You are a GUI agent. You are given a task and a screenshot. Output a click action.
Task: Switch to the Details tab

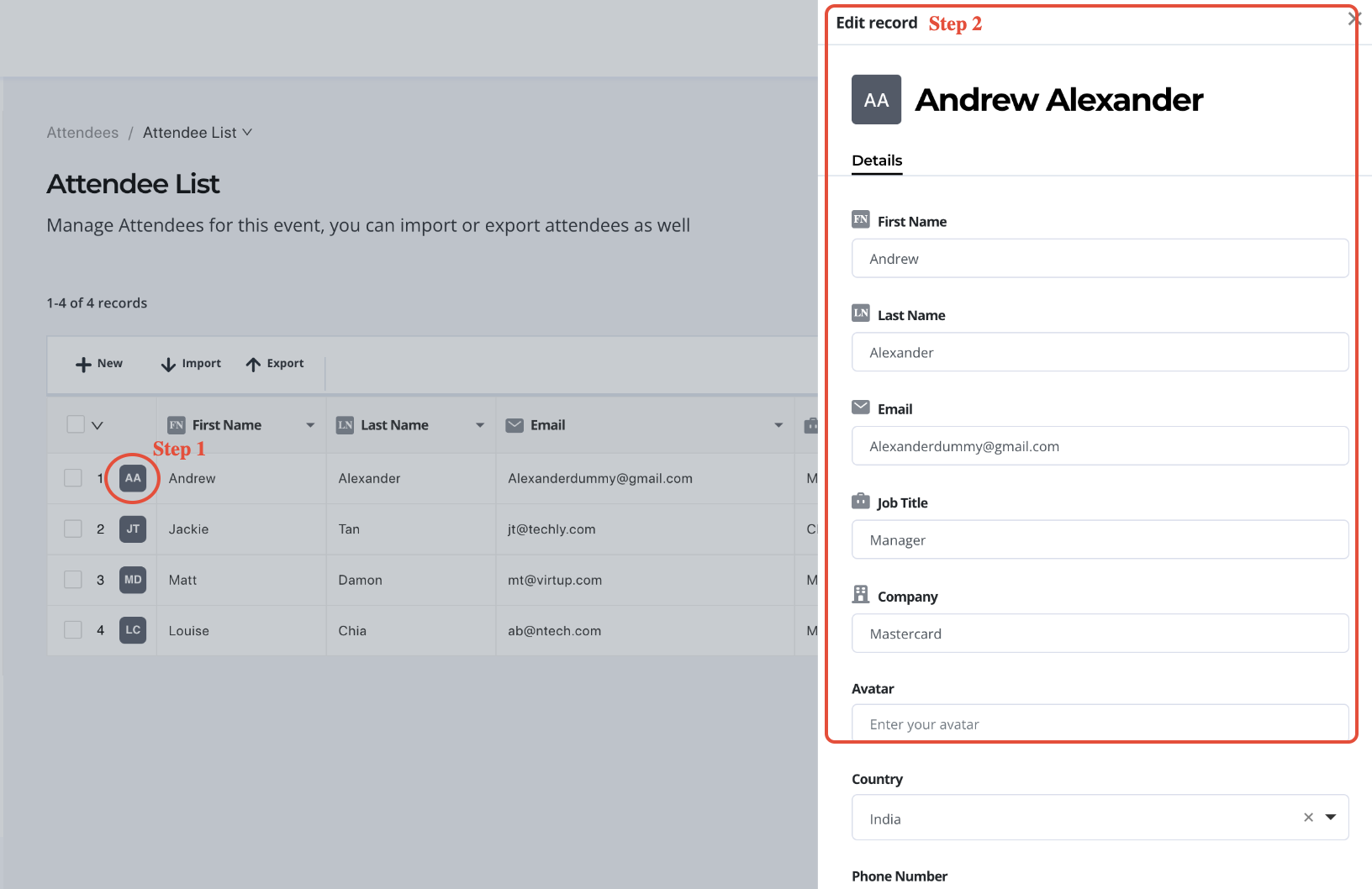pyautogui.click(x=876, y=160)
